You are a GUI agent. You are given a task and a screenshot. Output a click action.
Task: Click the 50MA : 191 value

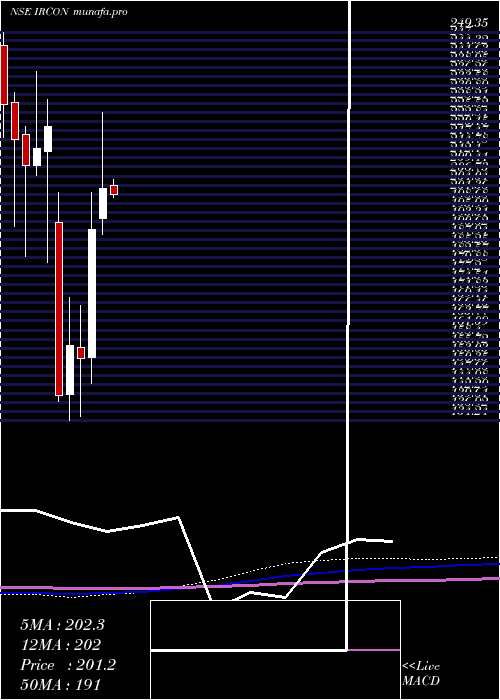(60, 684)
